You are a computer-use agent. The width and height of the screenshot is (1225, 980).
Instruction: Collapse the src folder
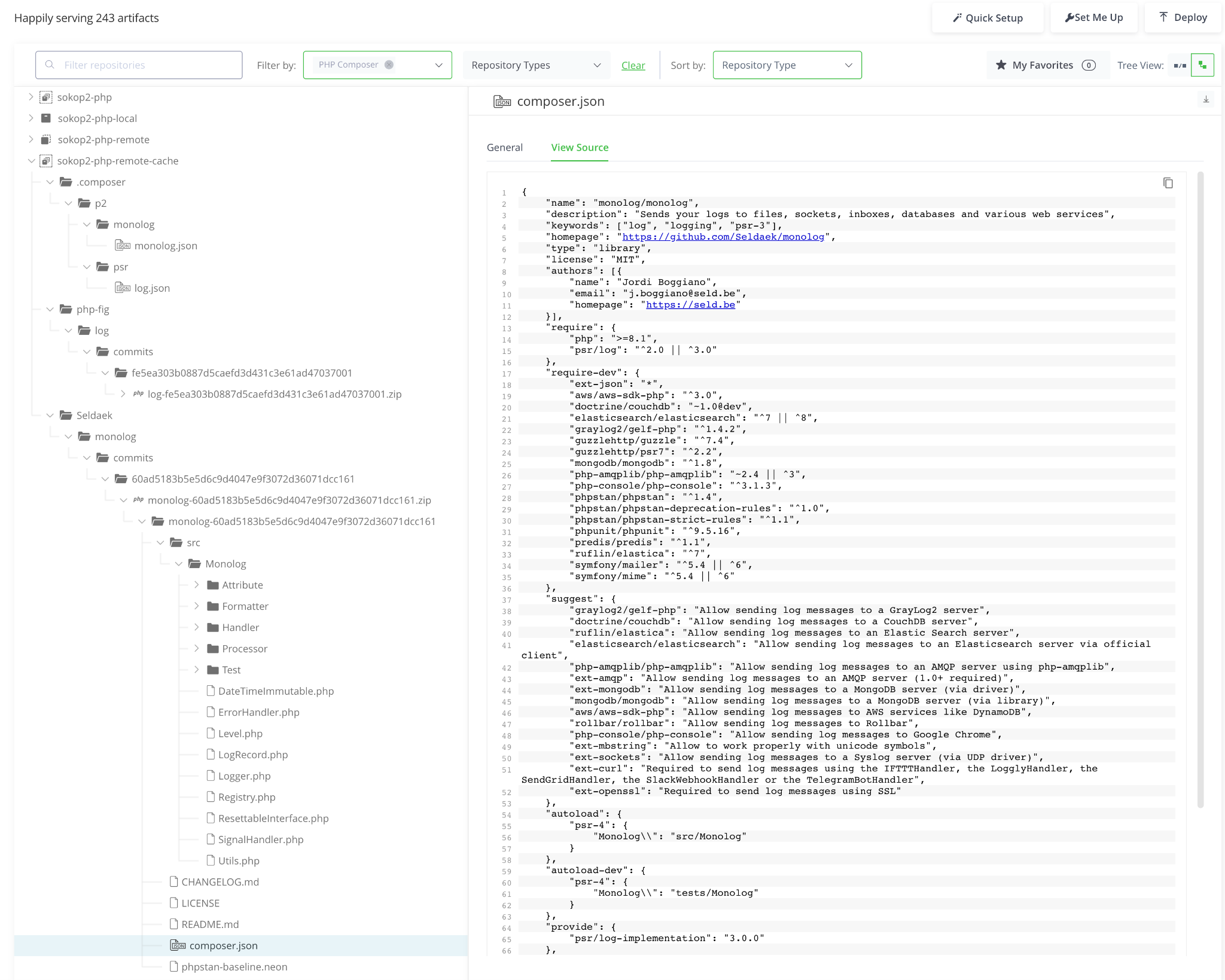160,542
